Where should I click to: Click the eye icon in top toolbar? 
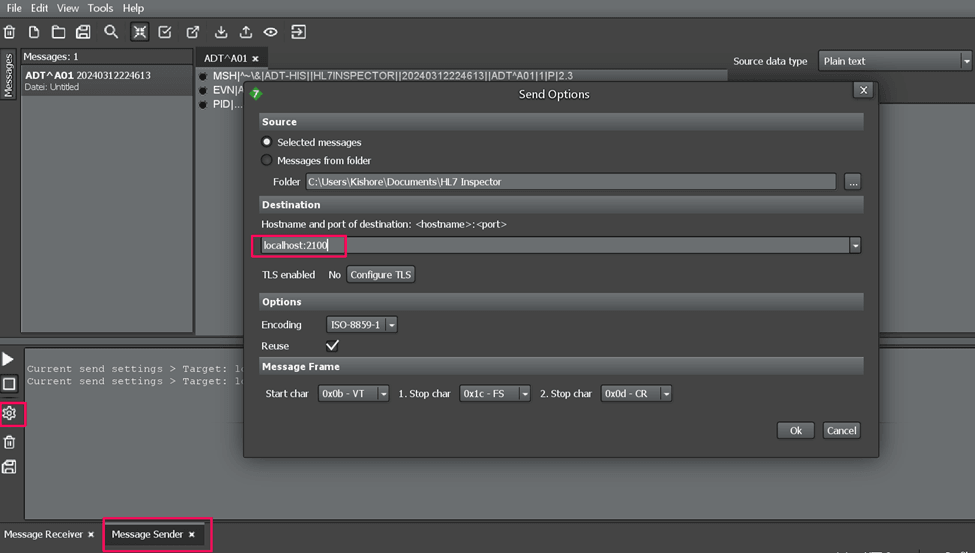coord(270,32)
